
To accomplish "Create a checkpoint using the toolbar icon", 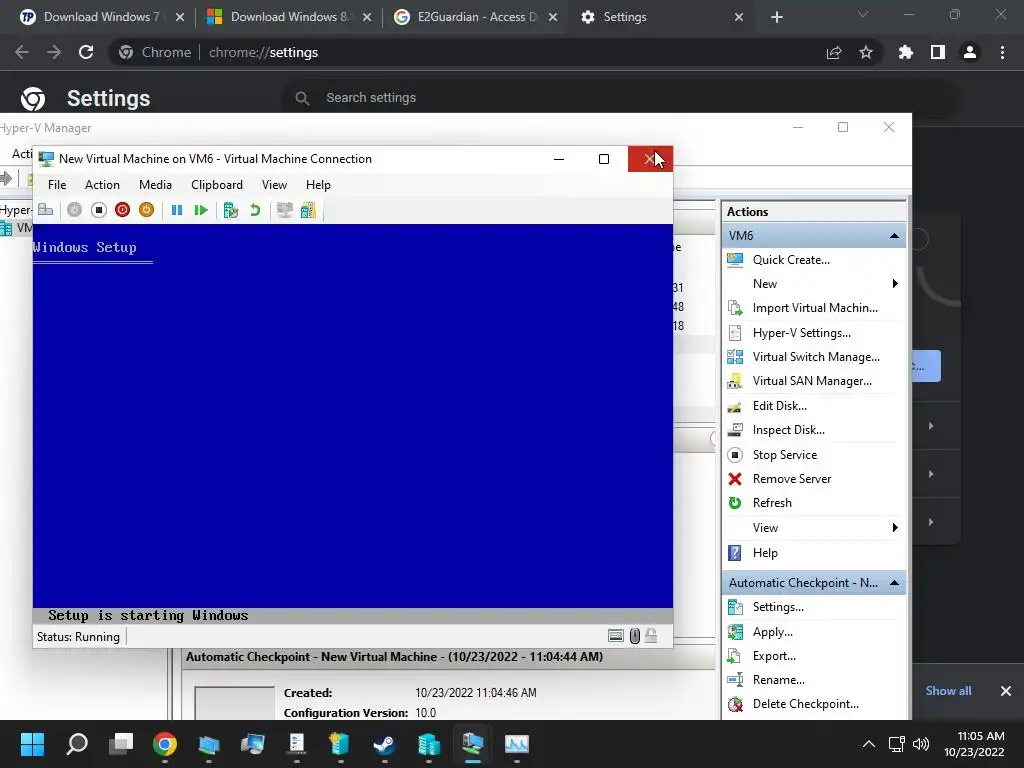I will coord(231,210).
